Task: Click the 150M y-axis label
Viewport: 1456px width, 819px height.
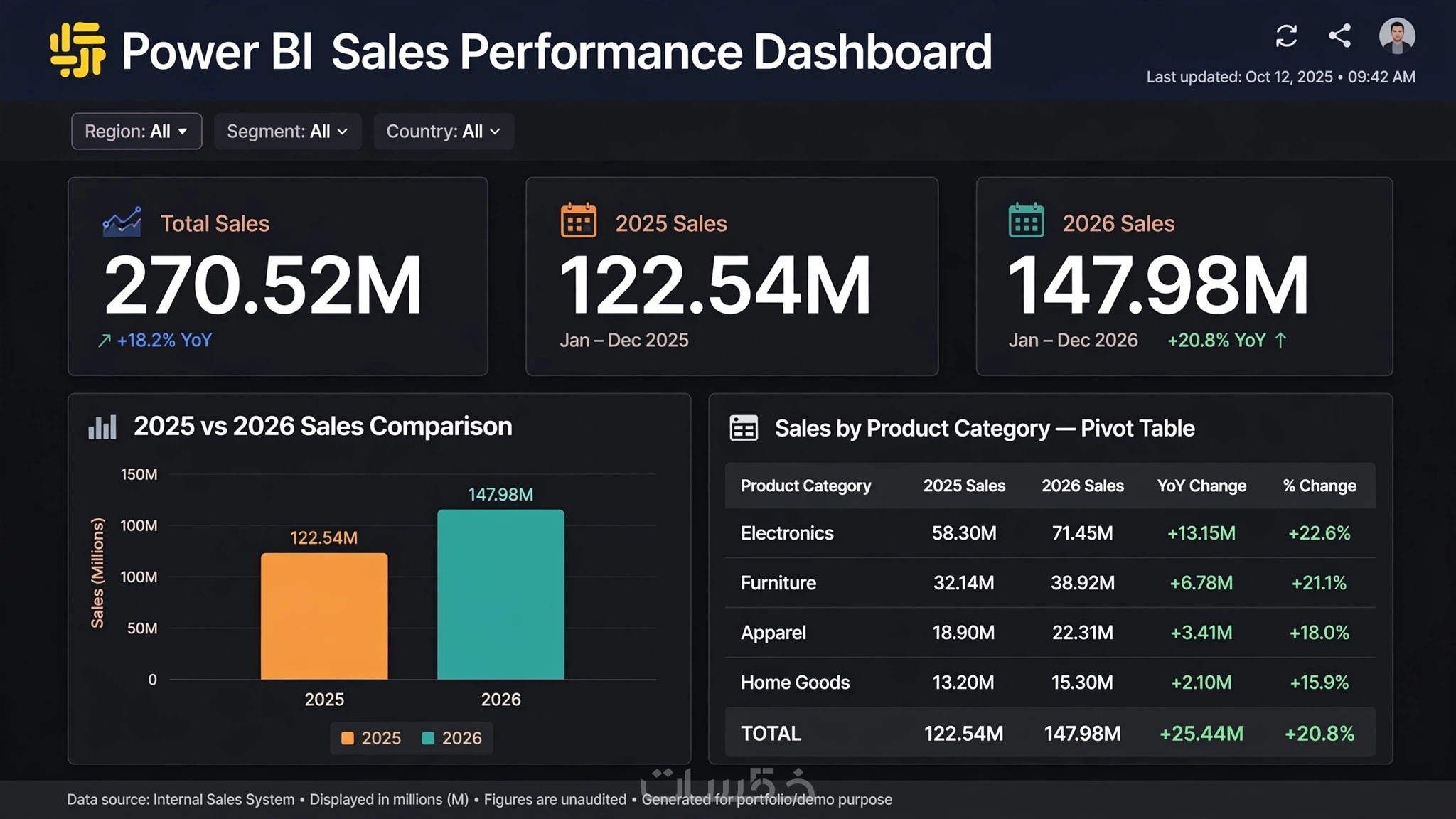Action: (139, 474)
